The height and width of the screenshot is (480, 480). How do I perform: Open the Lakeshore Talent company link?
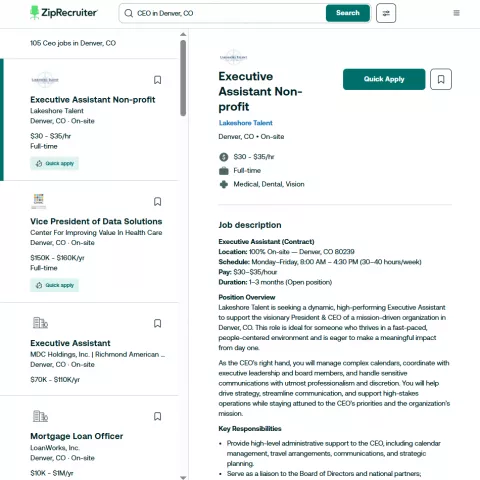pos(246,123)
